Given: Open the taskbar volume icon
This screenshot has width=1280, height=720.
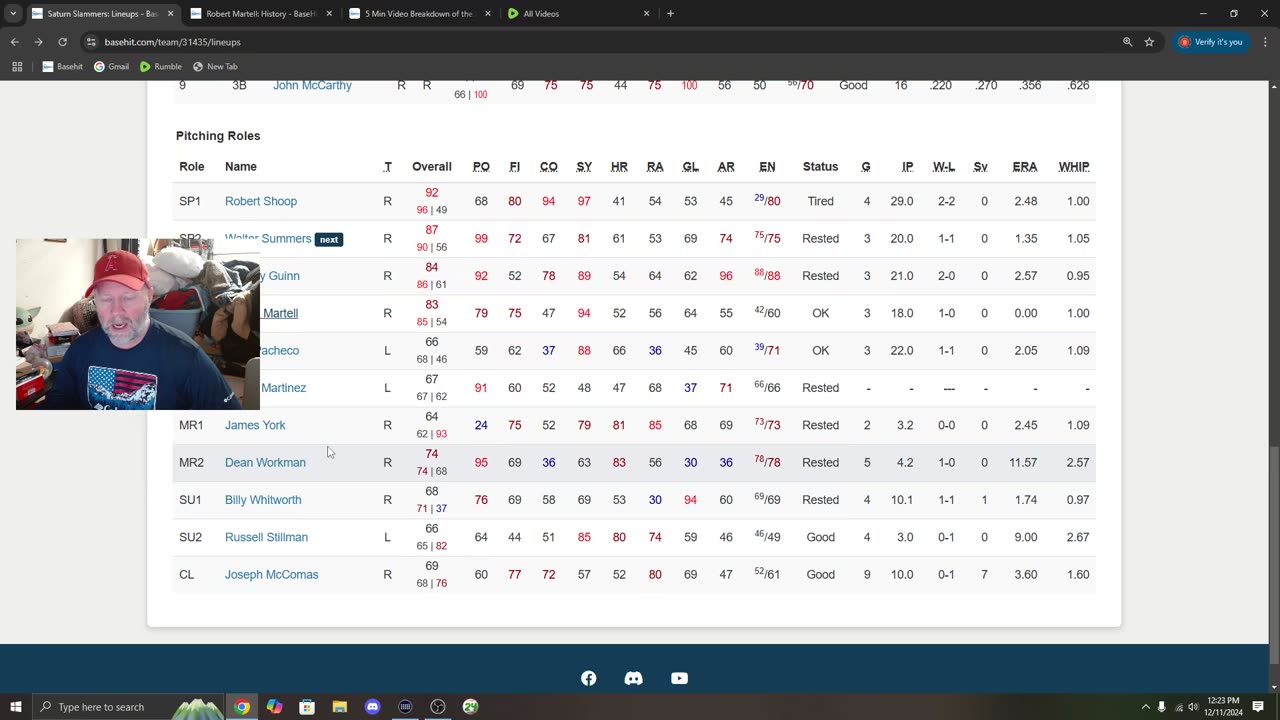Looking at the screenshot, I should (x=1193, y=707).
